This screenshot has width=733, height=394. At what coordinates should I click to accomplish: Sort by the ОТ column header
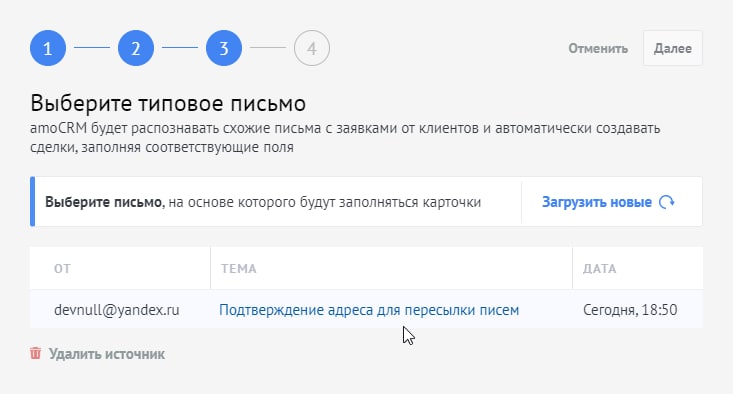[62, 269]
